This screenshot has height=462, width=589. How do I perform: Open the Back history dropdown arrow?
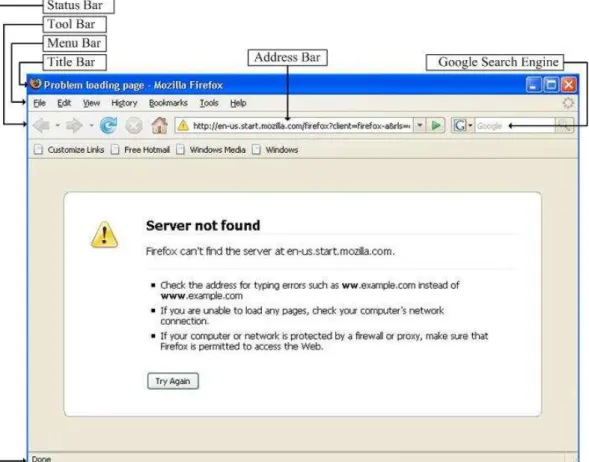click(57, 125)
